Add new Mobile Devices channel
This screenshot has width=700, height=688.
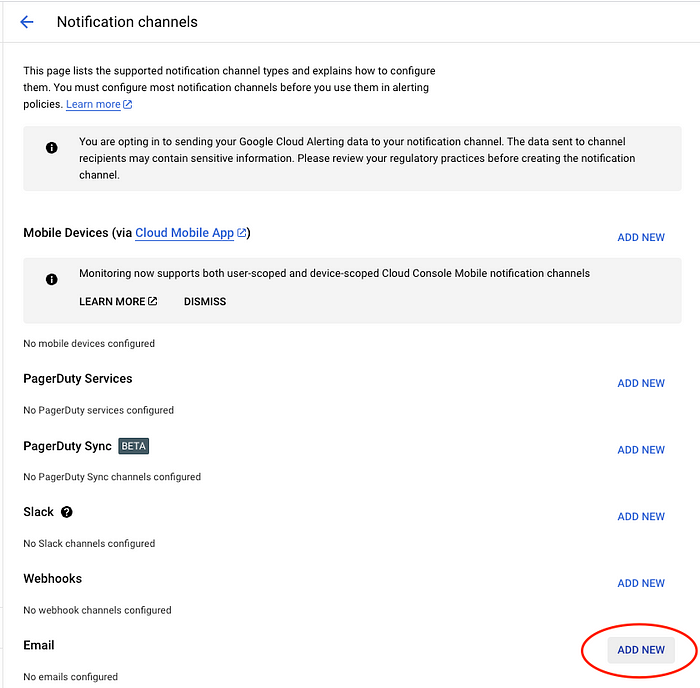click(641, 237)
